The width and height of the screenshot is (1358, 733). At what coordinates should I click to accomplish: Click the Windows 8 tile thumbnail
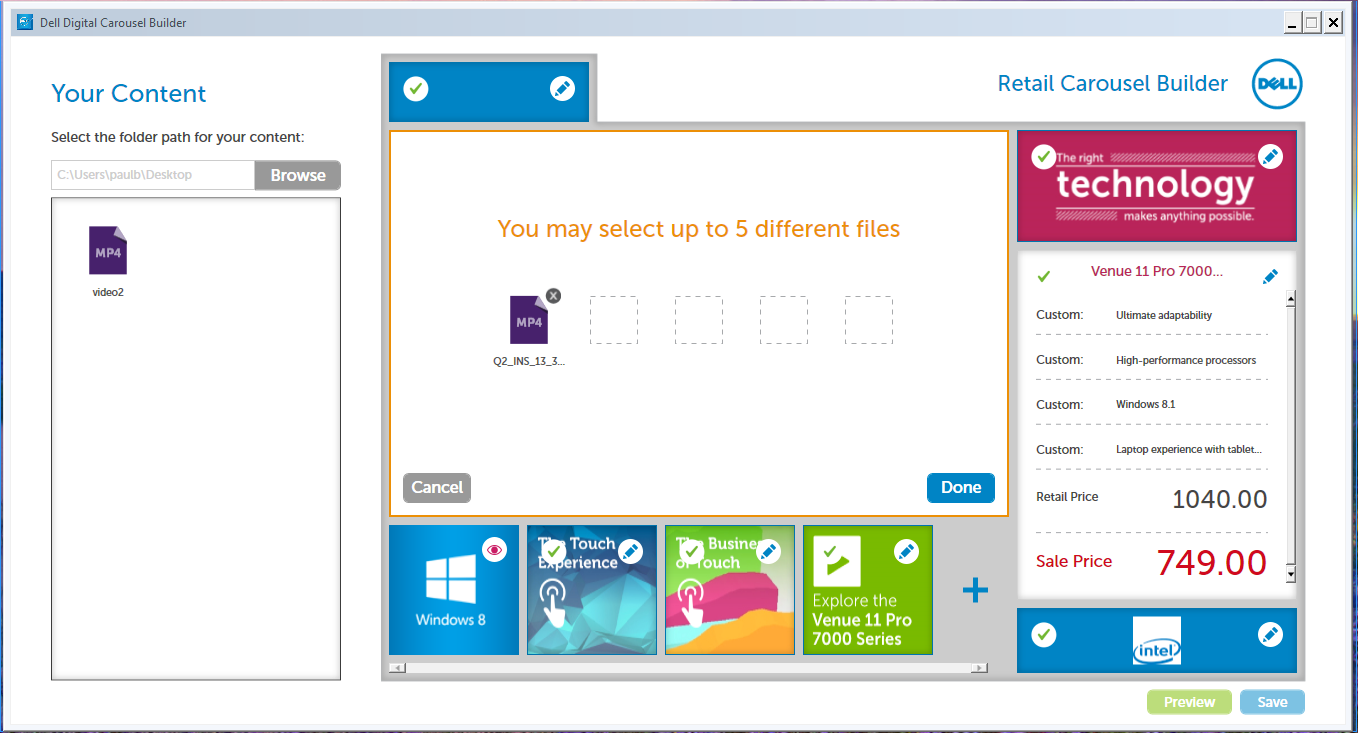[454, 590]
